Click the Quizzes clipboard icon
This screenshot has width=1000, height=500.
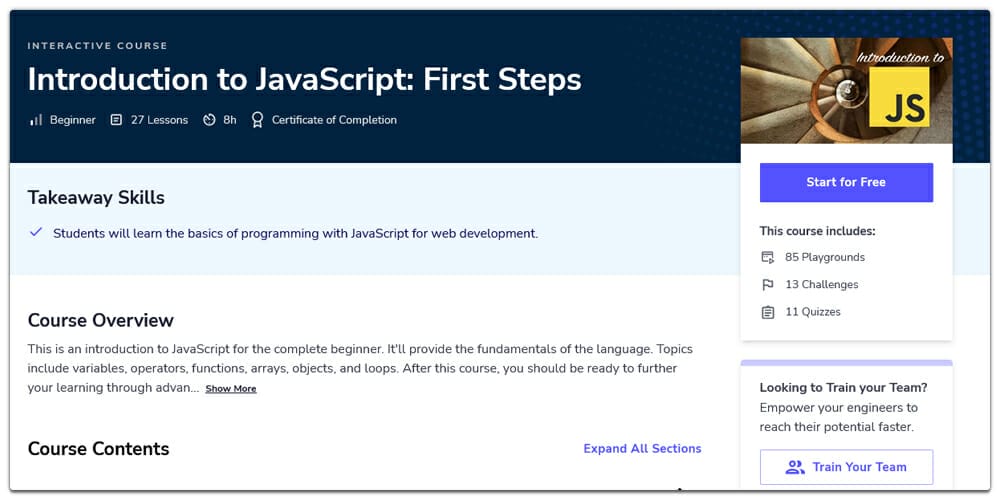click(x=768, y=312)
